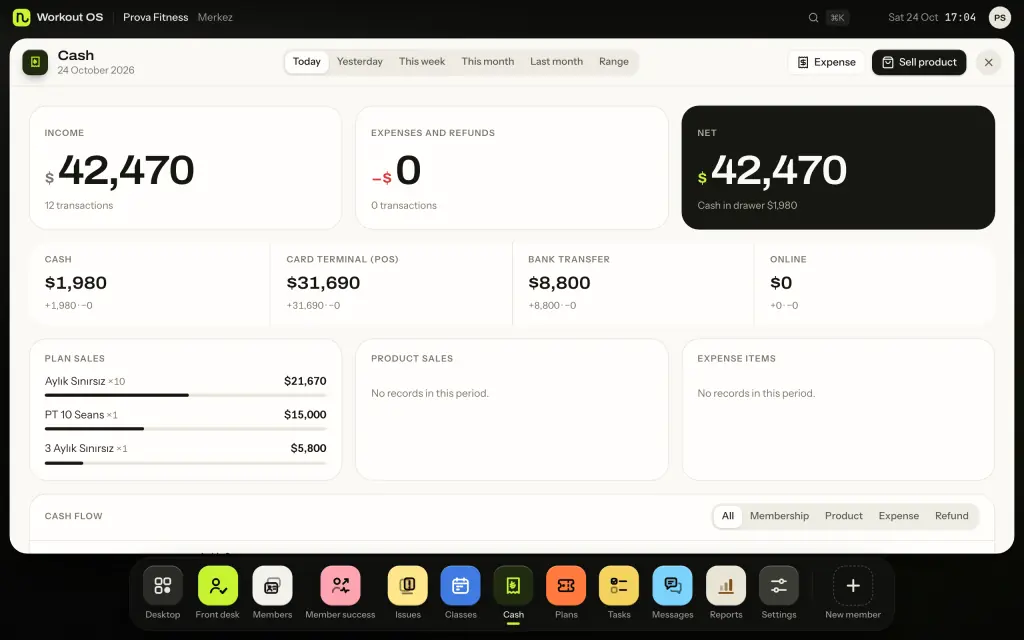Click Product Sales "No records in this period."
Screen dimensions: 1024x640
pyautogui.click(x=430, y=393)
